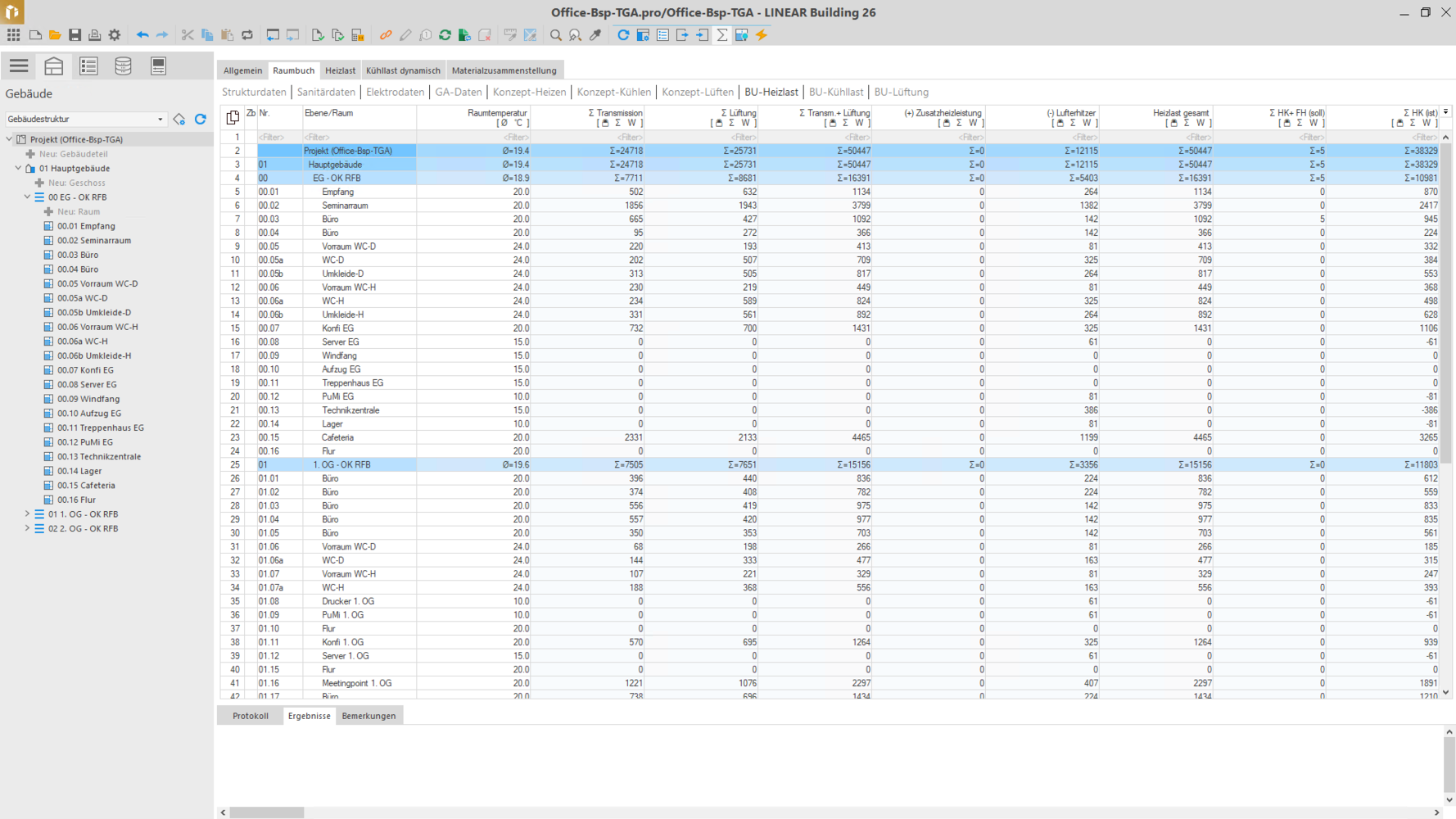Toggle the hamburger menu in left panel
Viewport: 1456px width, 819px height.
coord(19,66)
